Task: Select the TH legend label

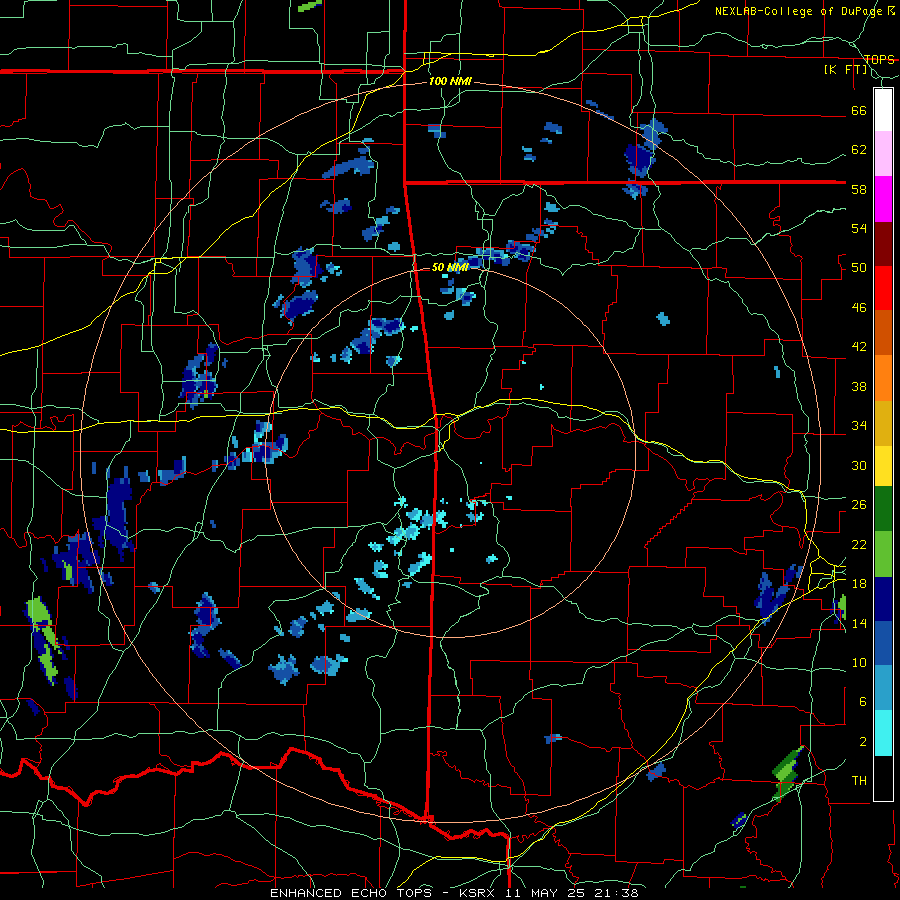Action: (x=859, y=780)
